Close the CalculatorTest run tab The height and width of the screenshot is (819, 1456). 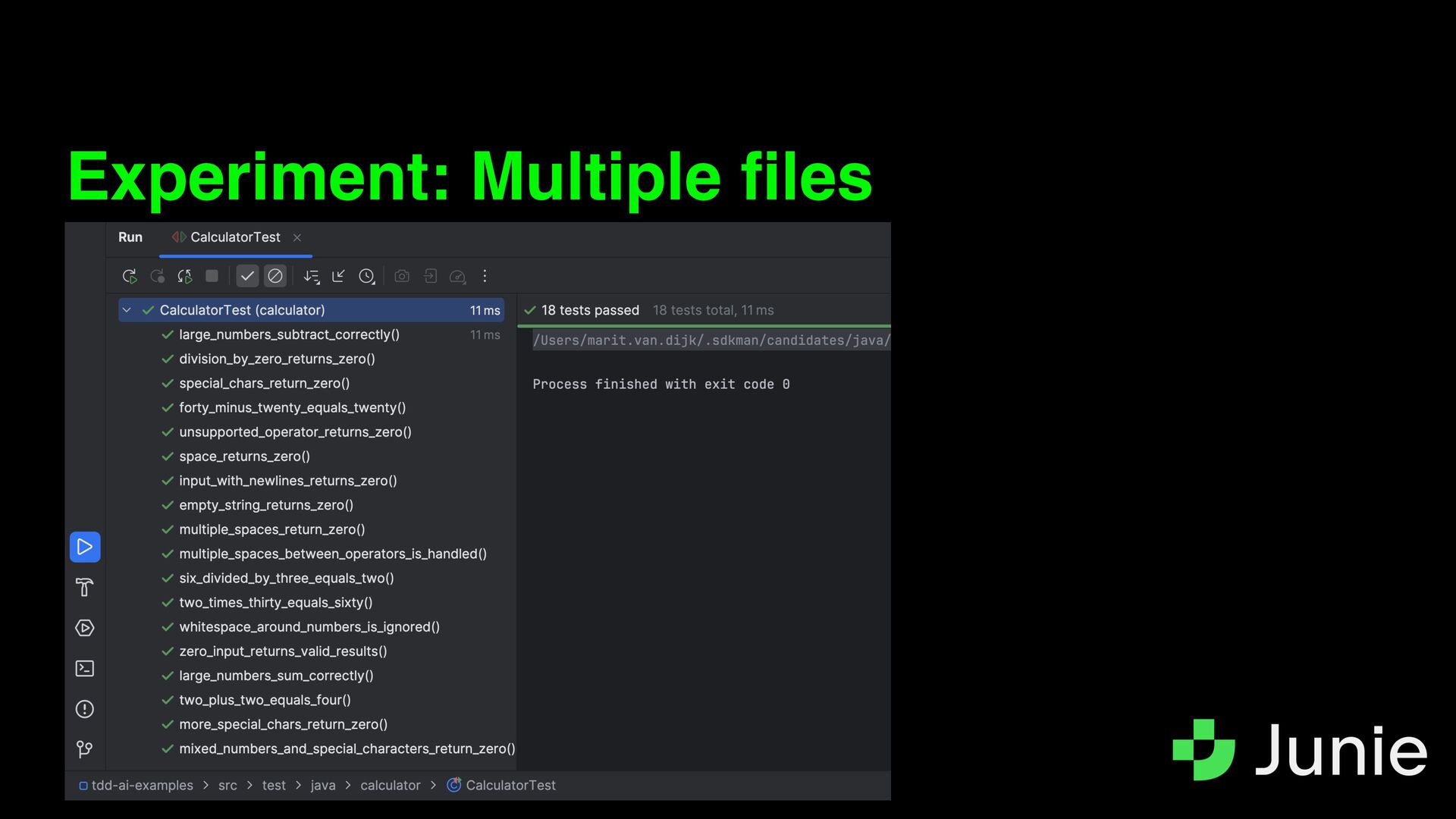click(x=297, y=238)
